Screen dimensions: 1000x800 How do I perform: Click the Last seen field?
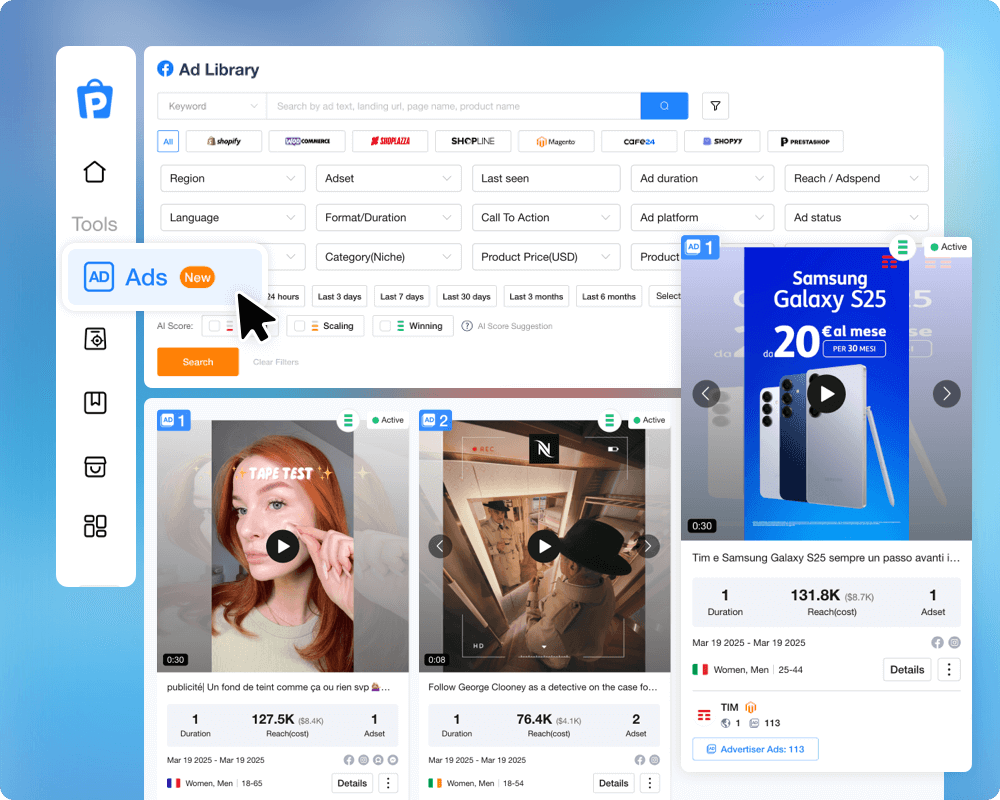click(x=546, y=178)
